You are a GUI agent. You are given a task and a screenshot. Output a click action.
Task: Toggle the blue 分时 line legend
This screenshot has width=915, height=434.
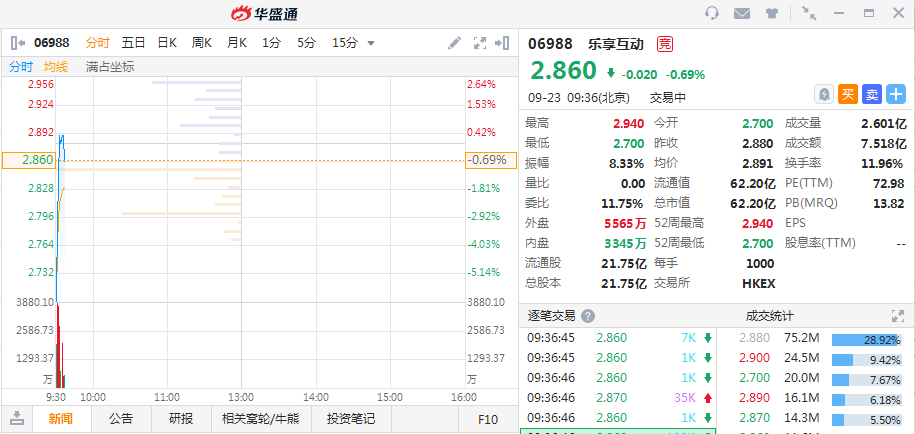coord(21,66)
